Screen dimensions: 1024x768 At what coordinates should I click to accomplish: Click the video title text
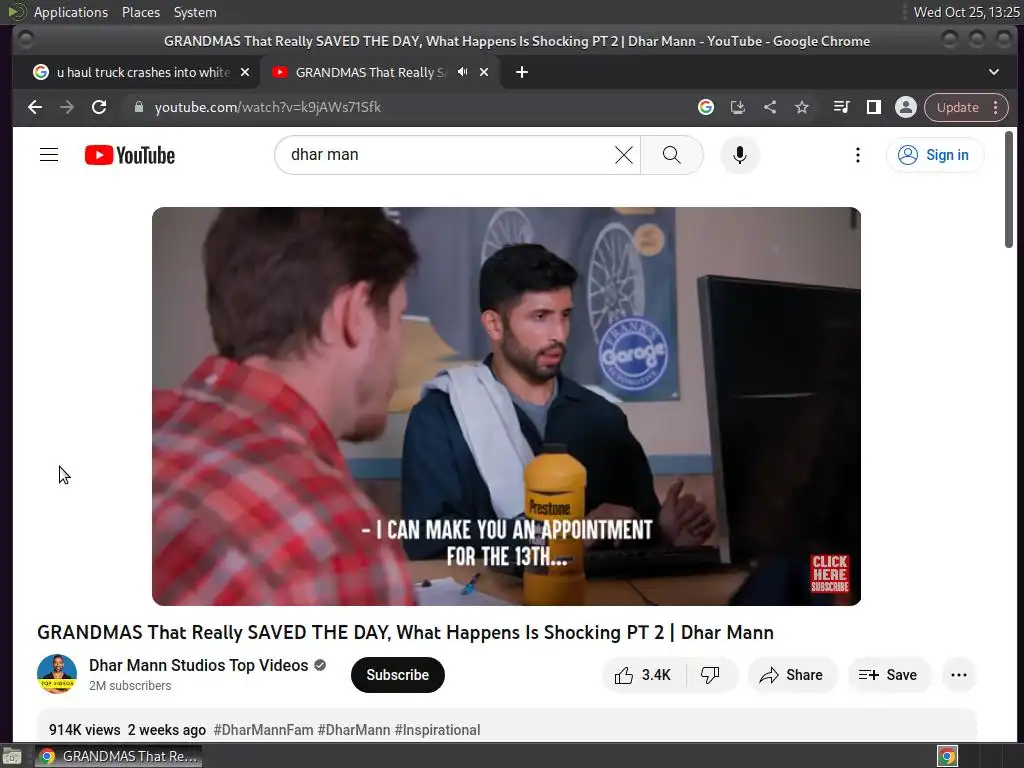pos(406,632)
